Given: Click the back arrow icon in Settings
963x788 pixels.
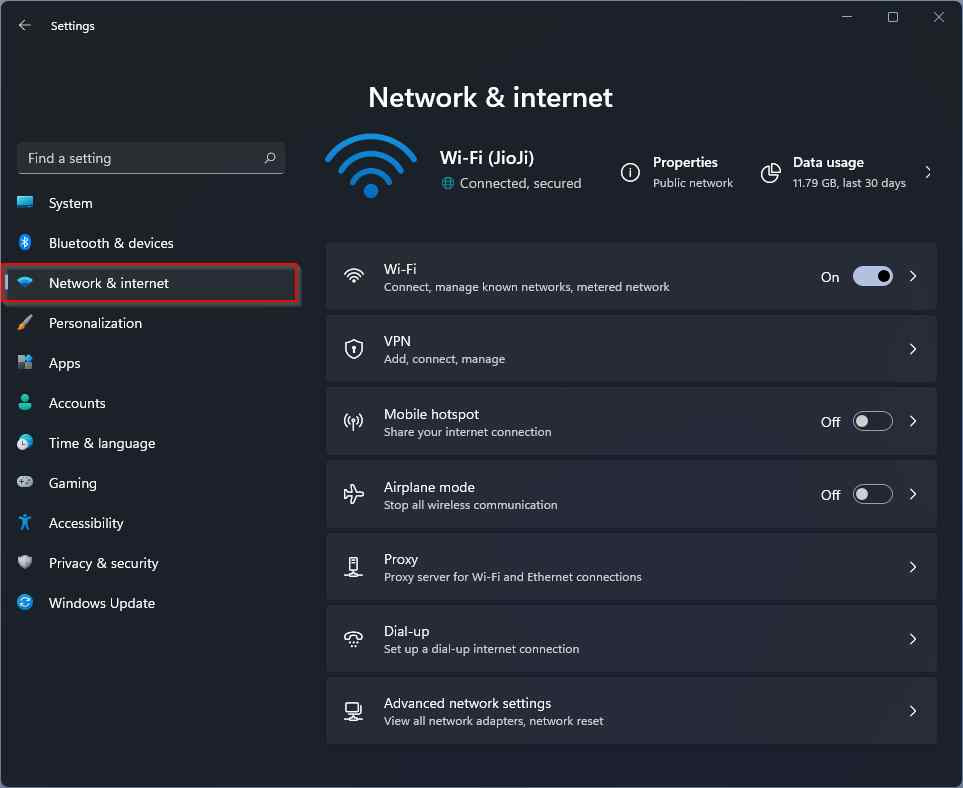Looking at the screenshot, I should 25,26.
